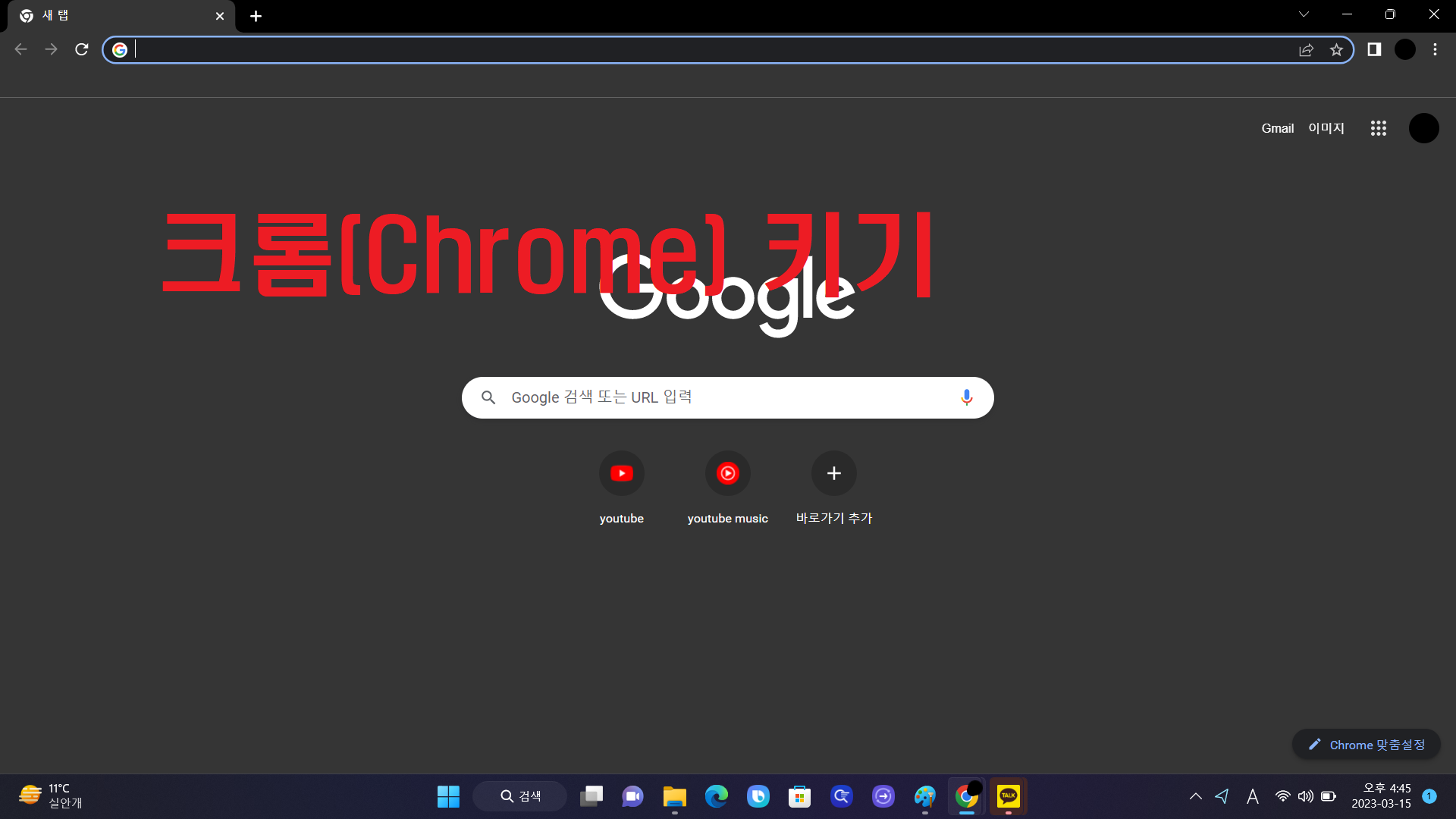
Task: Open the Google apps grid
Action: 1379,128
